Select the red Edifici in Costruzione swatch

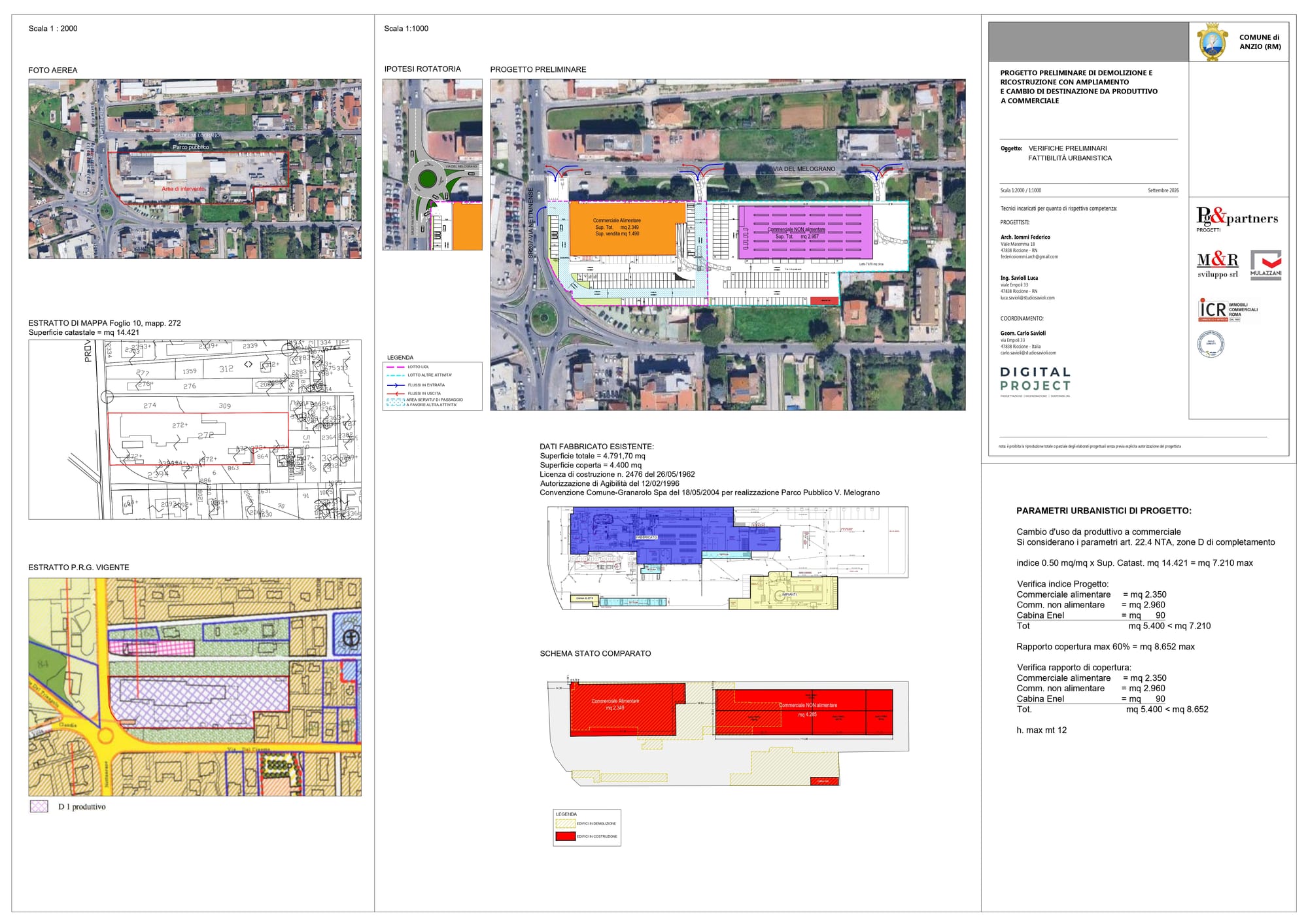(565, 836)
